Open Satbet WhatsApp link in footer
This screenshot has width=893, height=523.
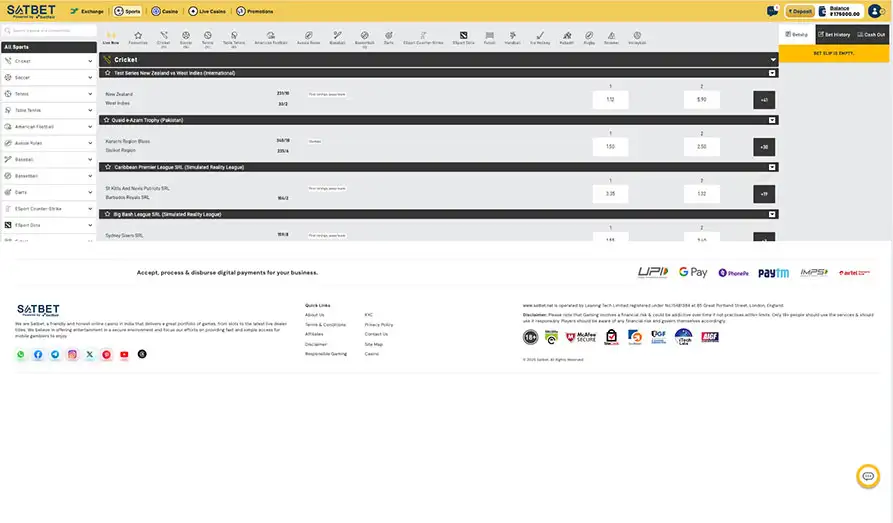tap(21, 354)
